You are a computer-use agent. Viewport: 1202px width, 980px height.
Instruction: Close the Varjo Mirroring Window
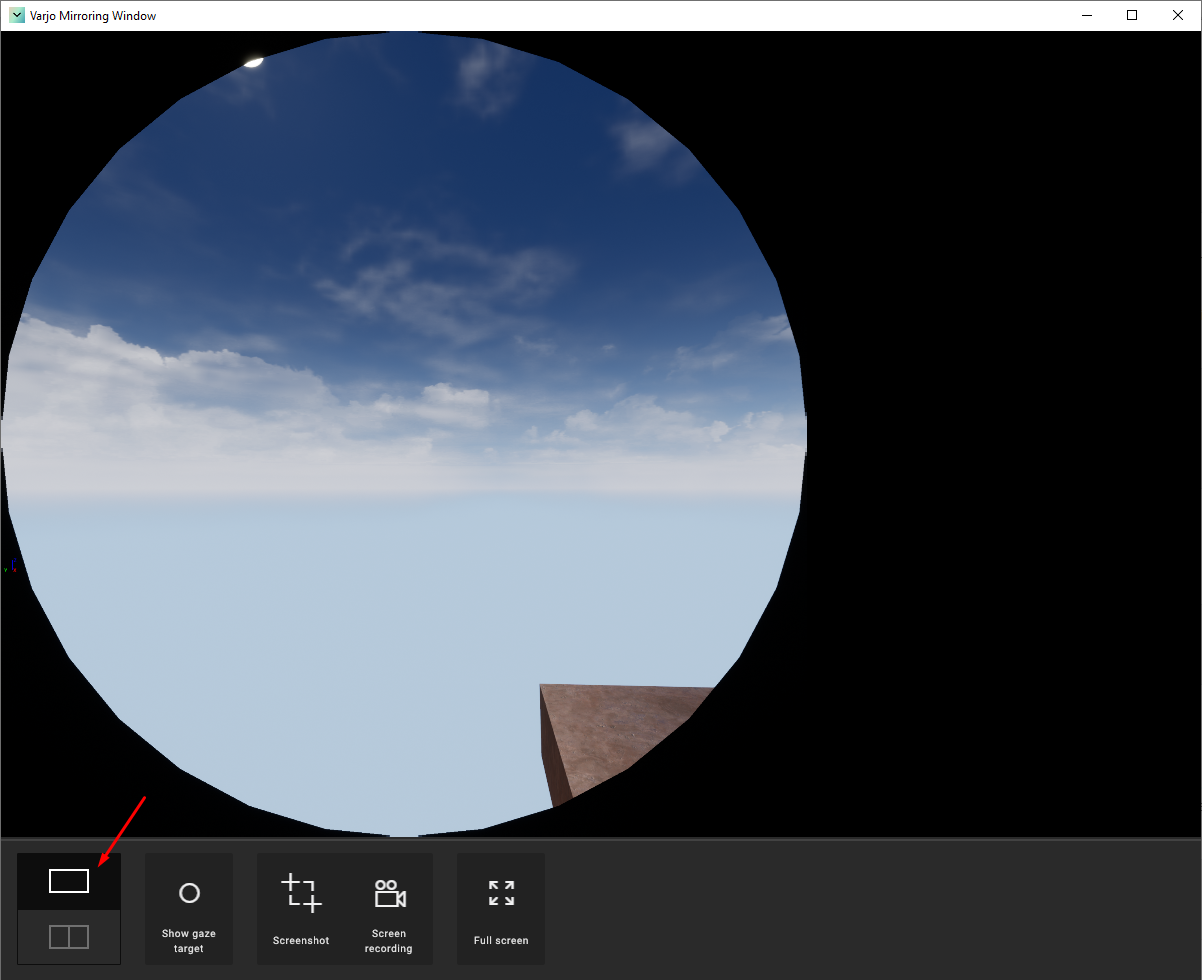pyautogui.click(x=1178, y=15)
